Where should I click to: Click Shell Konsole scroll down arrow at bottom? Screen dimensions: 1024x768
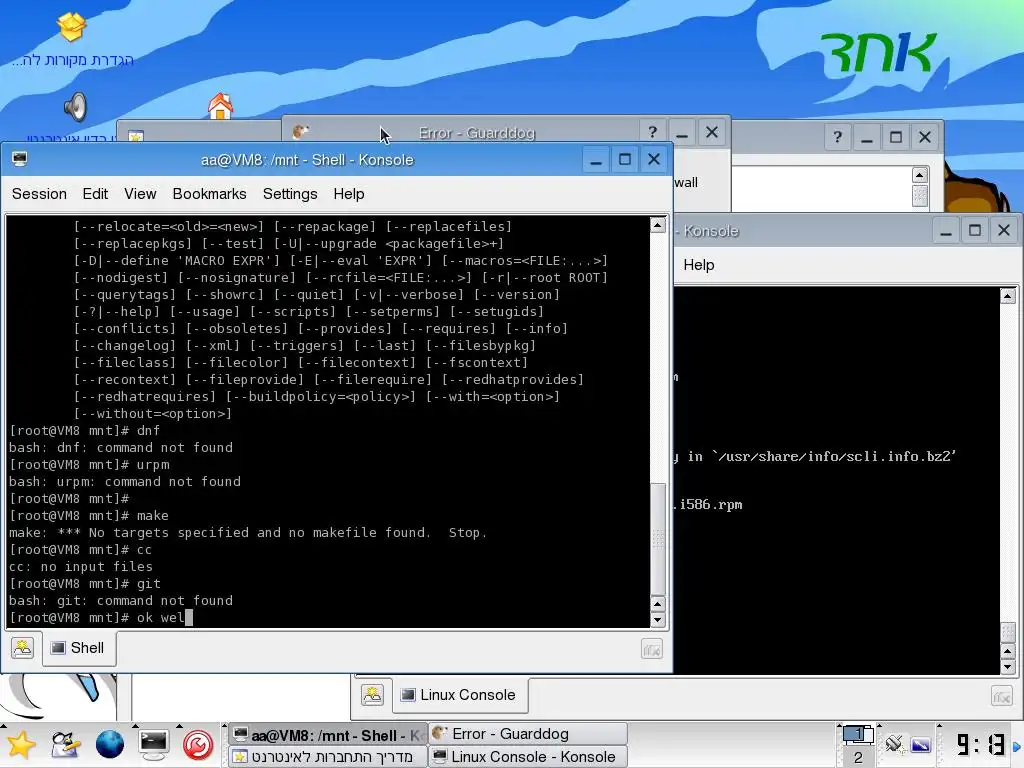[658, 620]
